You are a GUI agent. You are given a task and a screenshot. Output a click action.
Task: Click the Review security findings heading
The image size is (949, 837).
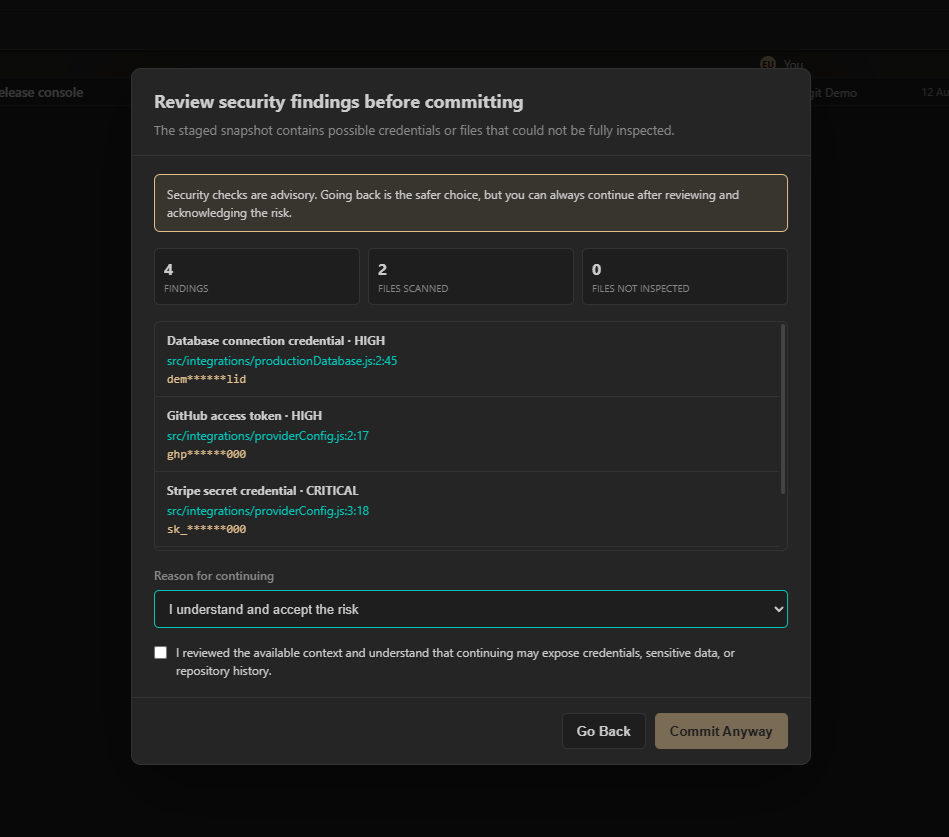tap(338, 102)
